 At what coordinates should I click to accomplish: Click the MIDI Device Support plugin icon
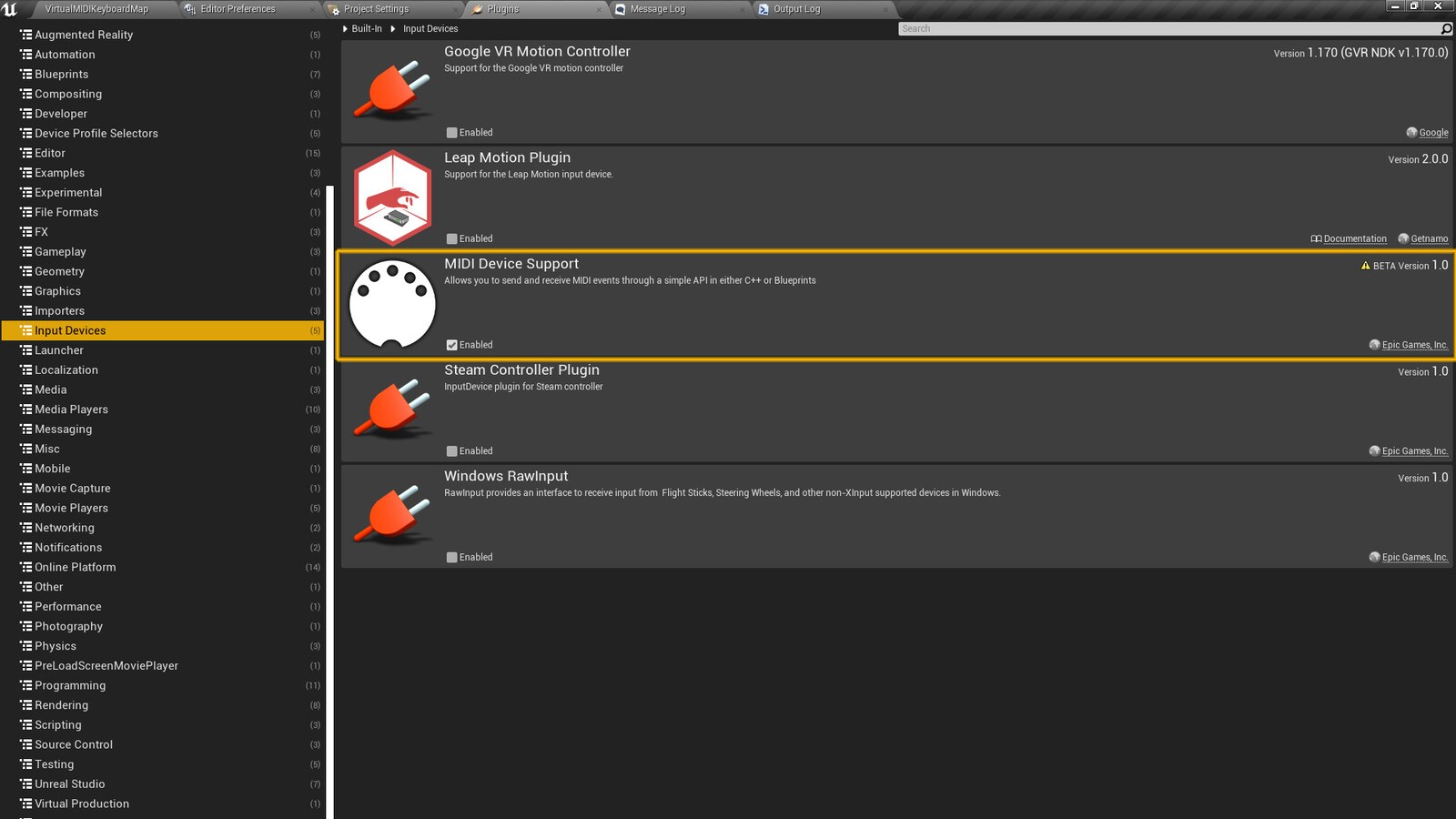[392, 304]
